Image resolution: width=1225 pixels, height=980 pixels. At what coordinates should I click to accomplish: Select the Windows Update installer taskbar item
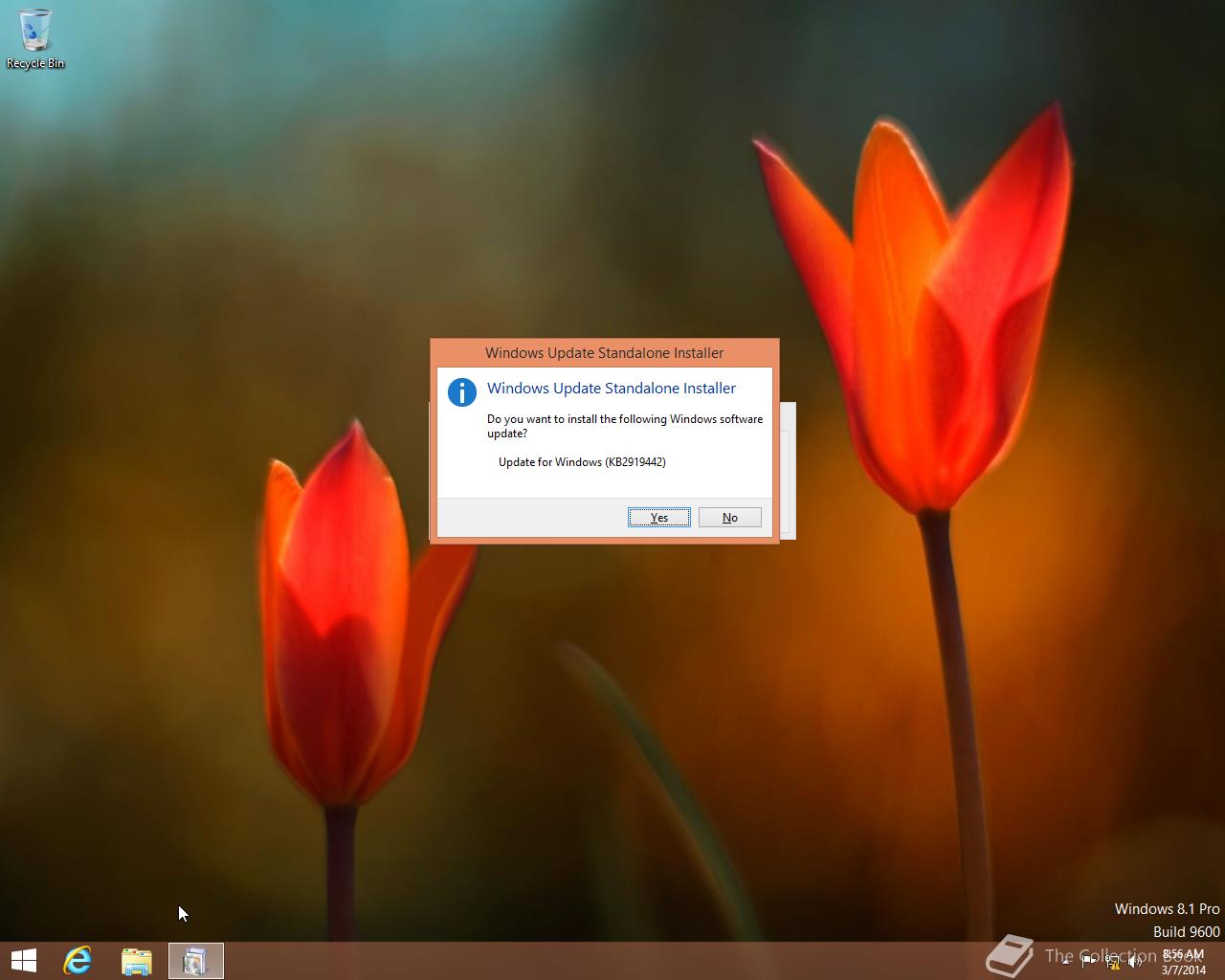click(x=196, y=961)
